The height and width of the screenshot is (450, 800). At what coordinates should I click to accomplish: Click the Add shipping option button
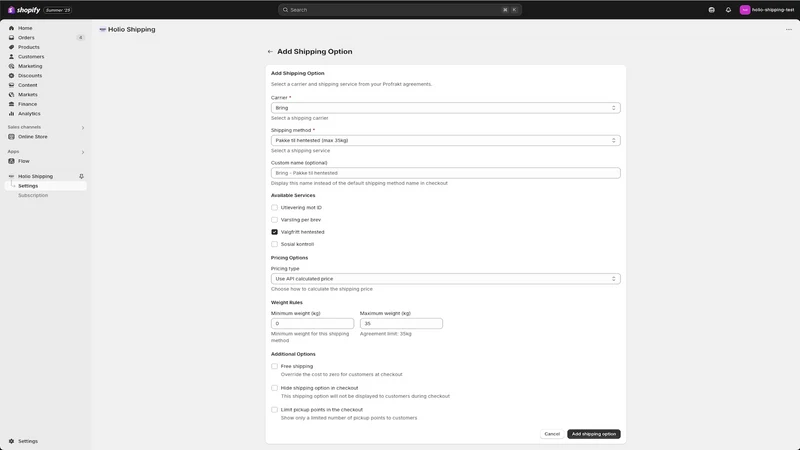point(593,434)
